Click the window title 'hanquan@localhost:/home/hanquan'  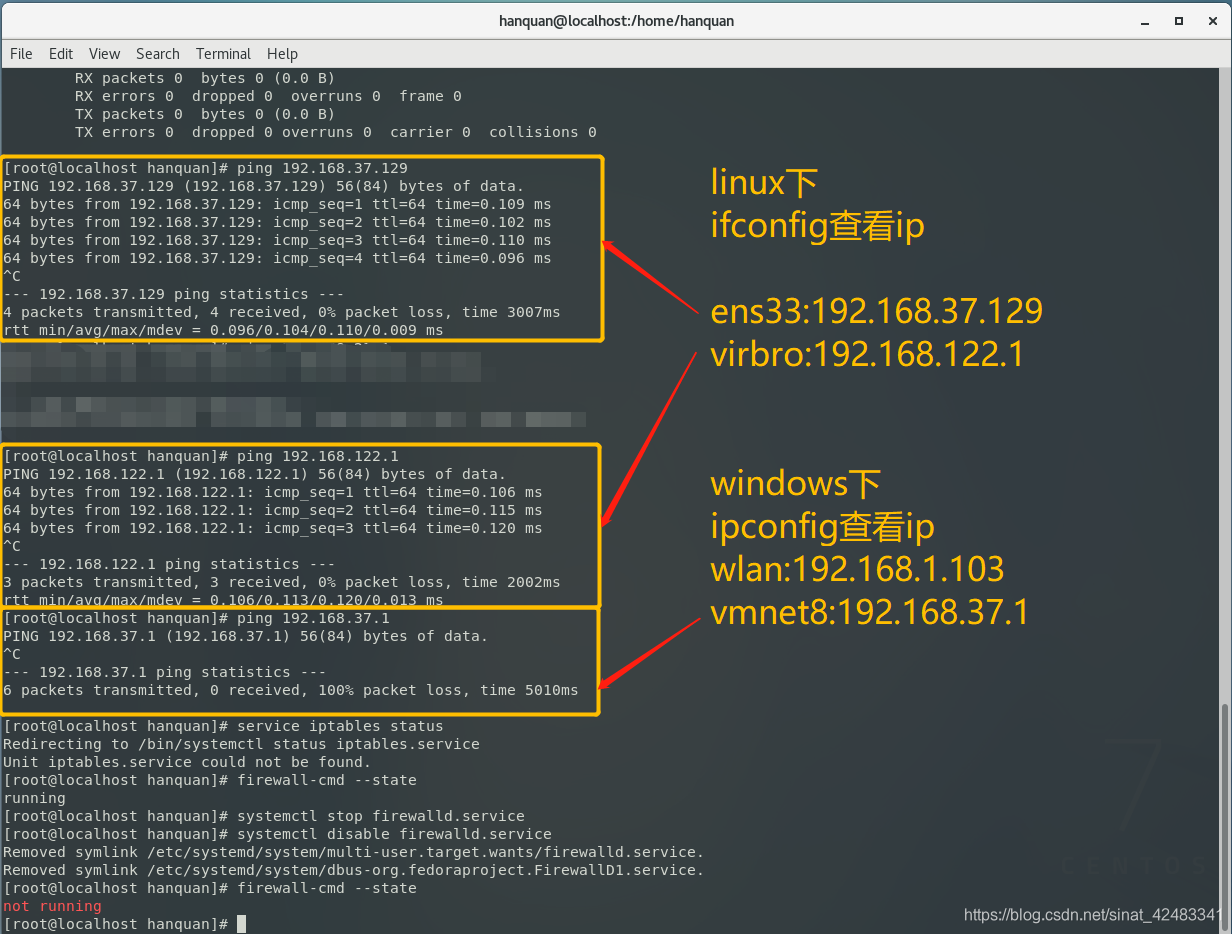(615, 21)
